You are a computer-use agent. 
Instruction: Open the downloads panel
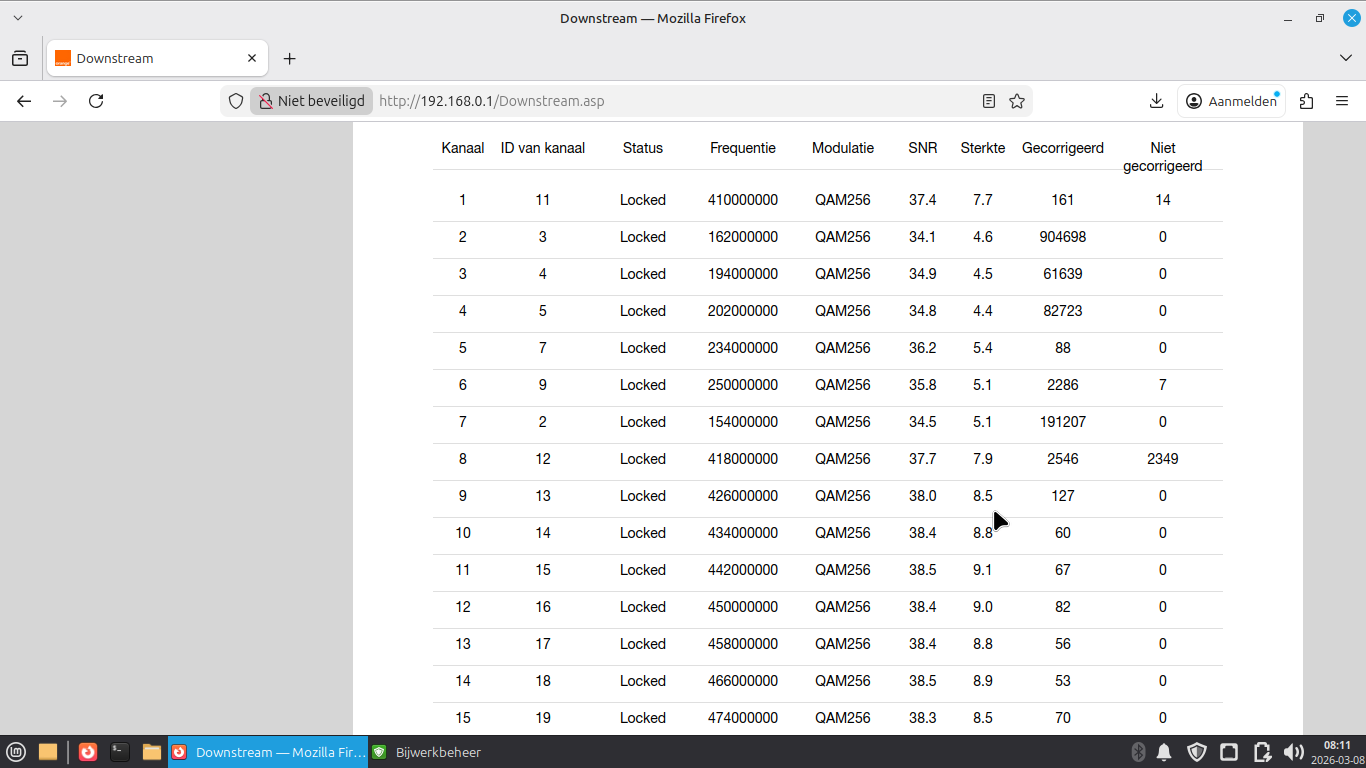click(1156, 101)
